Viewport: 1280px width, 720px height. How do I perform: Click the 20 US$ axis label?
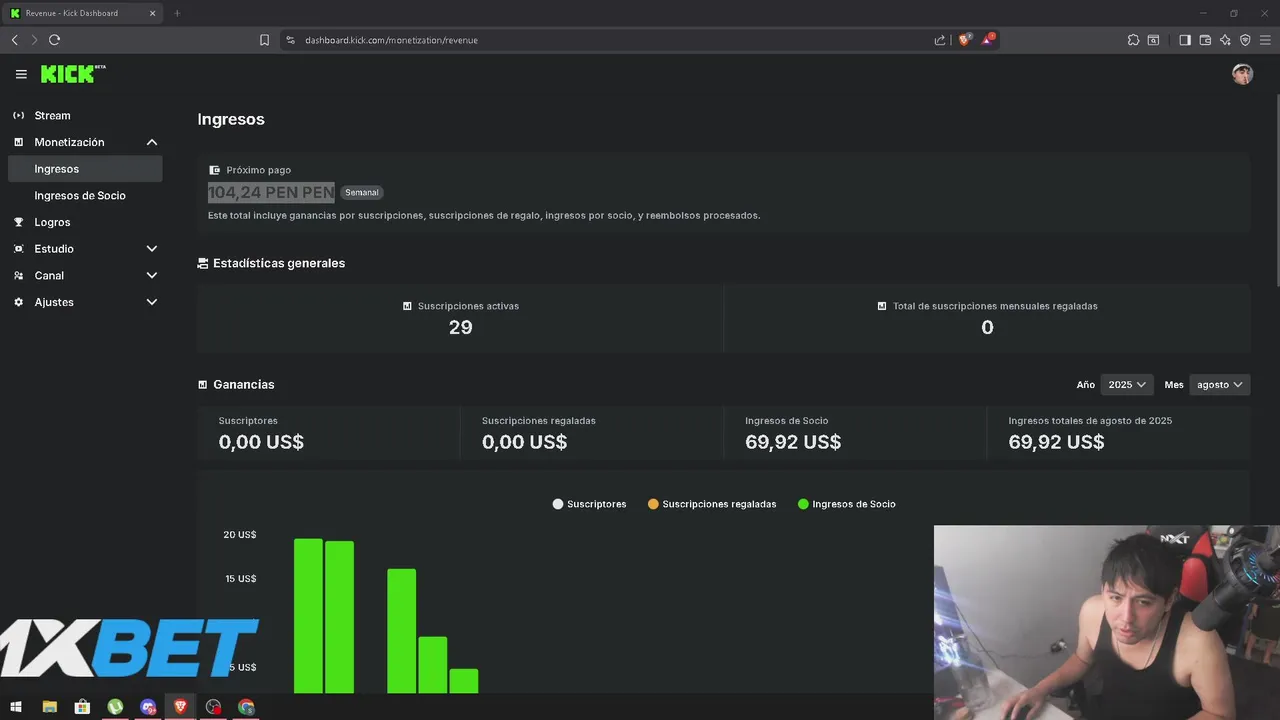click(240, 535)
